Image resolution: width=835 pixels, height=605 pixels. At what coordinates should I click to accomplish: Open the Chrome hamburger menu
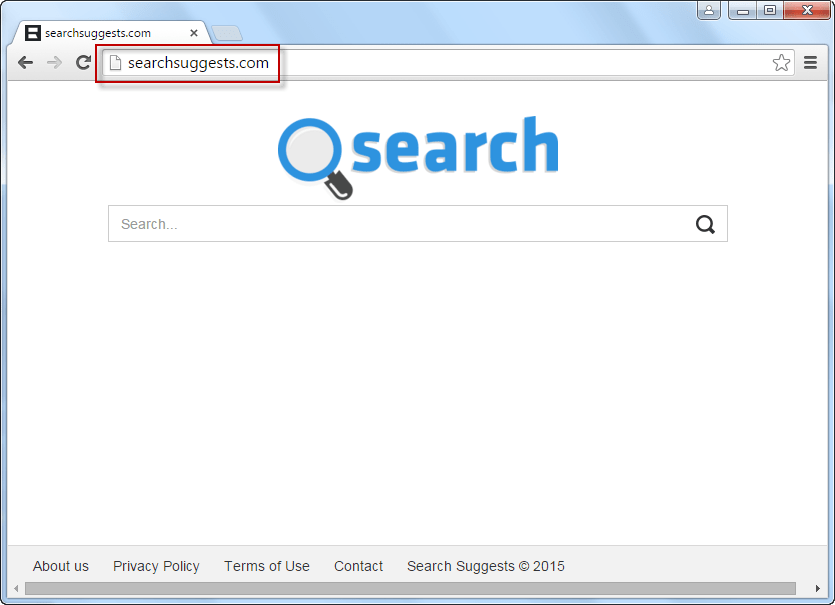811,63
